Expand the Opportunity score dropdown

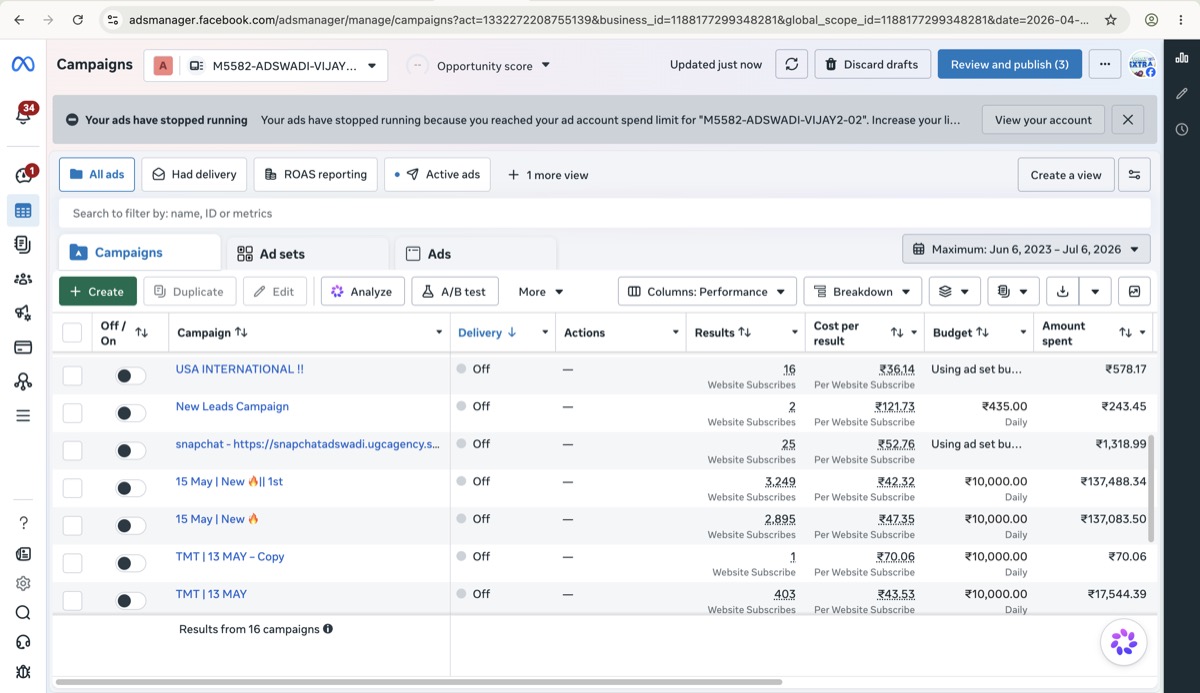click(x=494, y=65)
